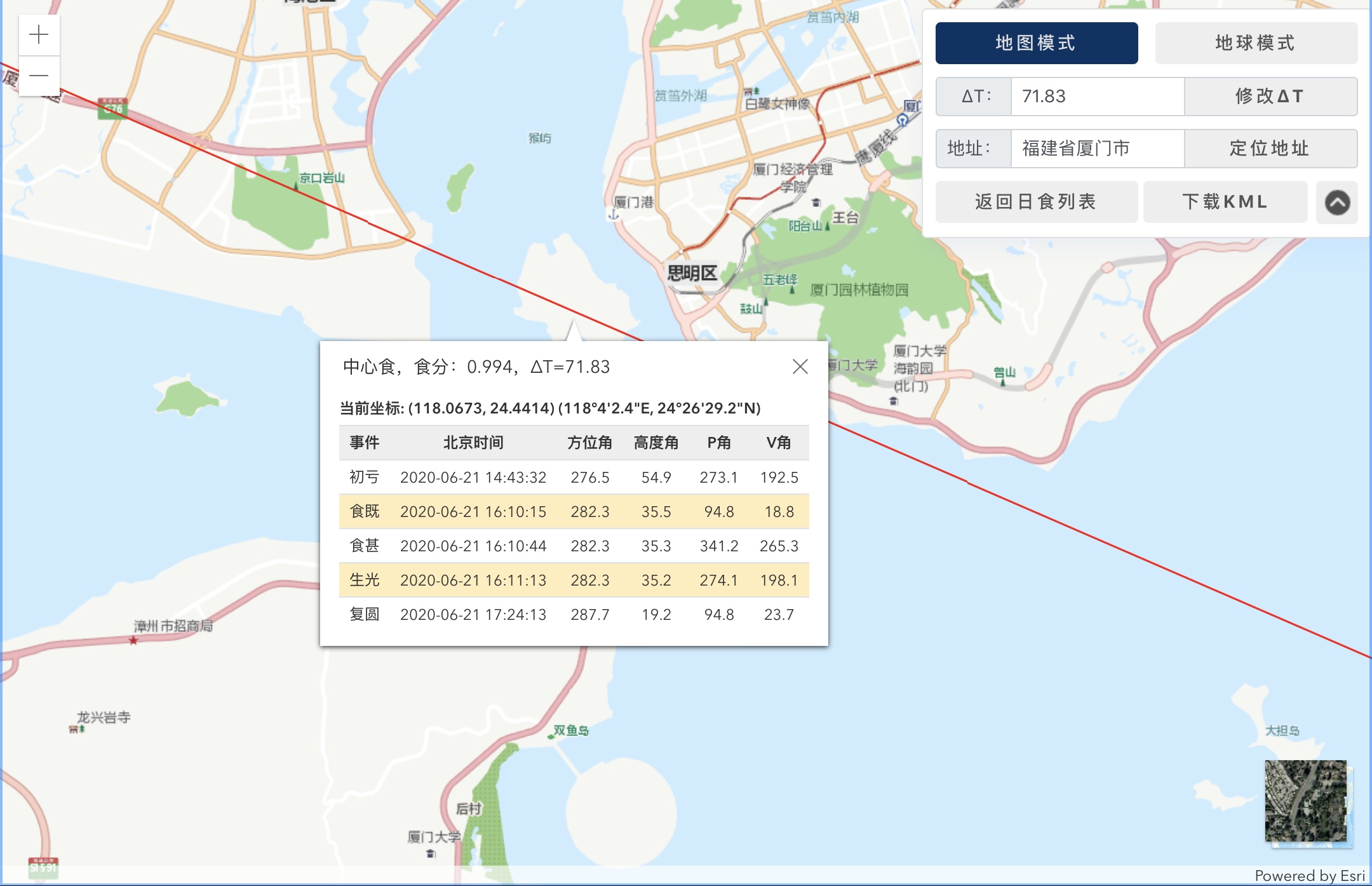Click the ΔT value input field
This screenshot has height=886, width=1372.
click(x=1098, y=97)
